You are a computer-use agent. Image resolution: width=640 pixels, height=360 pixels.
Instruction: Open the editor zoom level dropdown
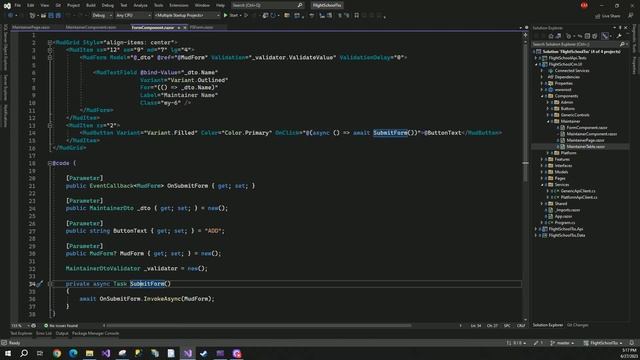point(20,326)
